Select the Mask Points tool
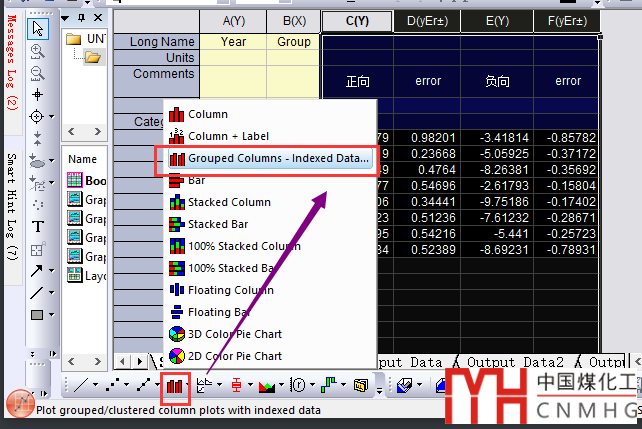642x429 pixels. (37, 183)
